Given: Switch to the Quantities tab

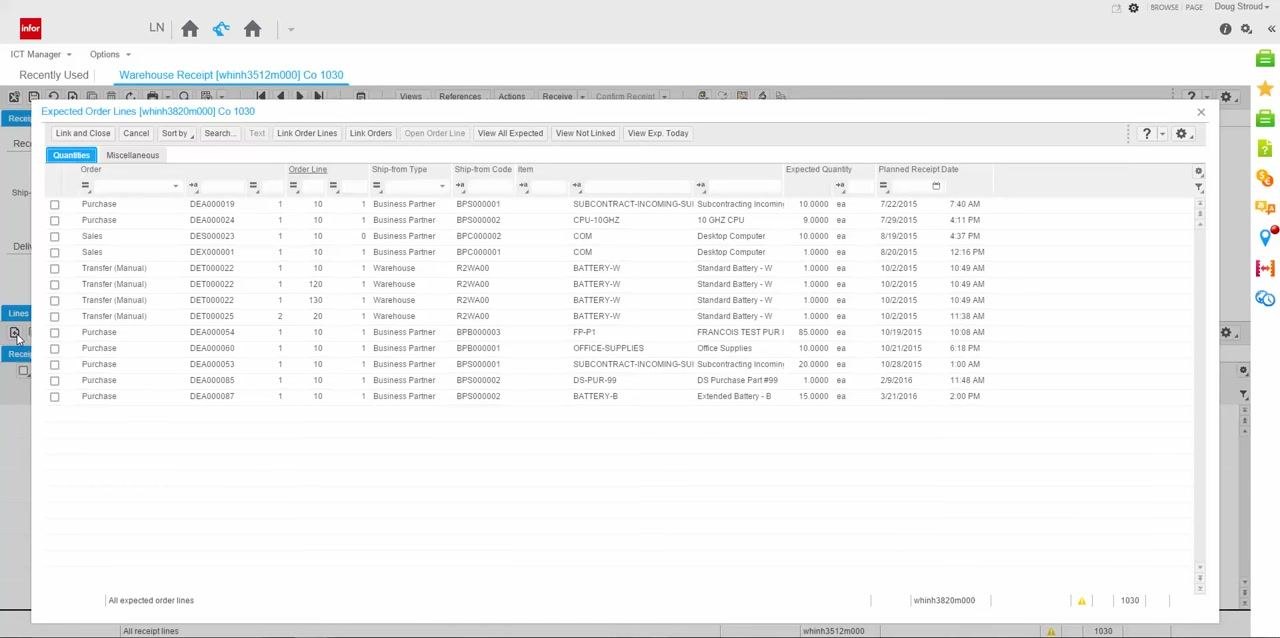Looking at the screenshot, I should coord(71,155).
